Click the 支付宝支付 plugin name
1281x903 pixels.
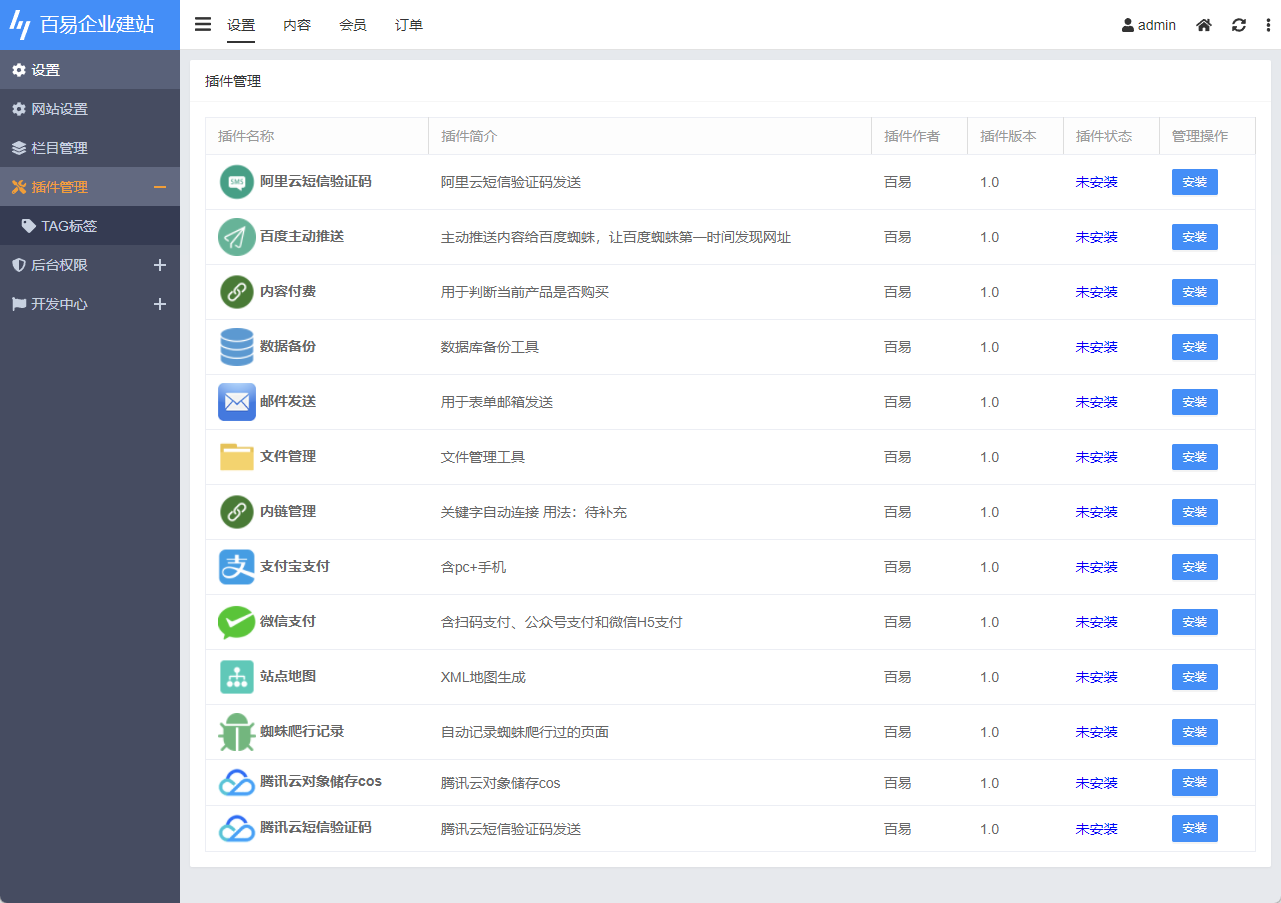pyautogui.click(x=295, y=566)
